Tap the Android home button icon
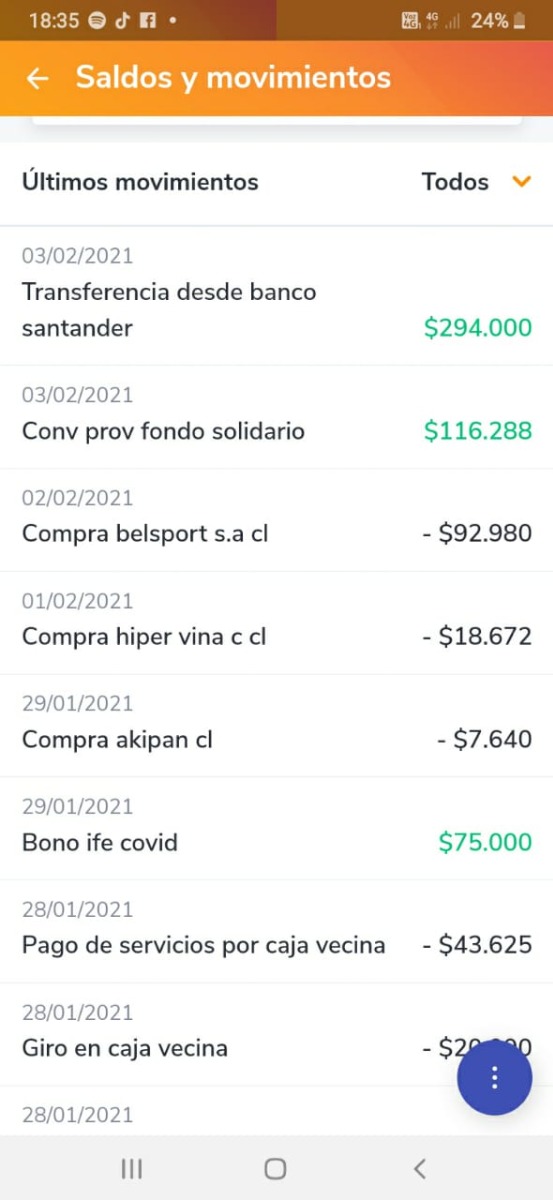 276,1168
